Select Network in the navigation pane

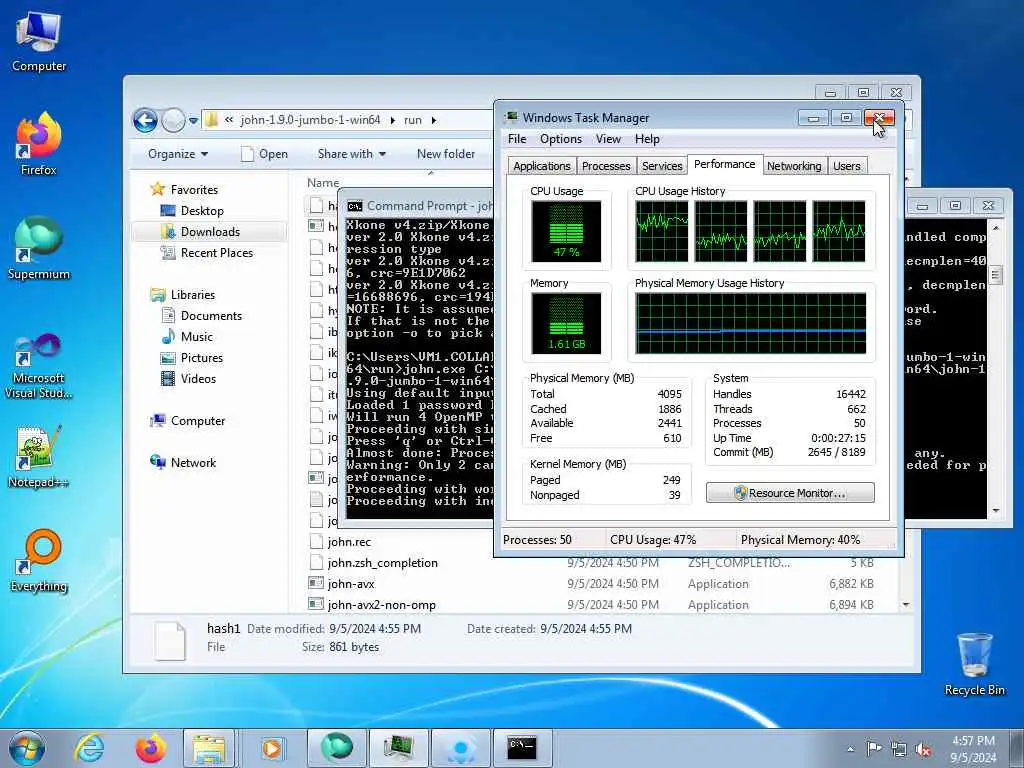(193, 462)
